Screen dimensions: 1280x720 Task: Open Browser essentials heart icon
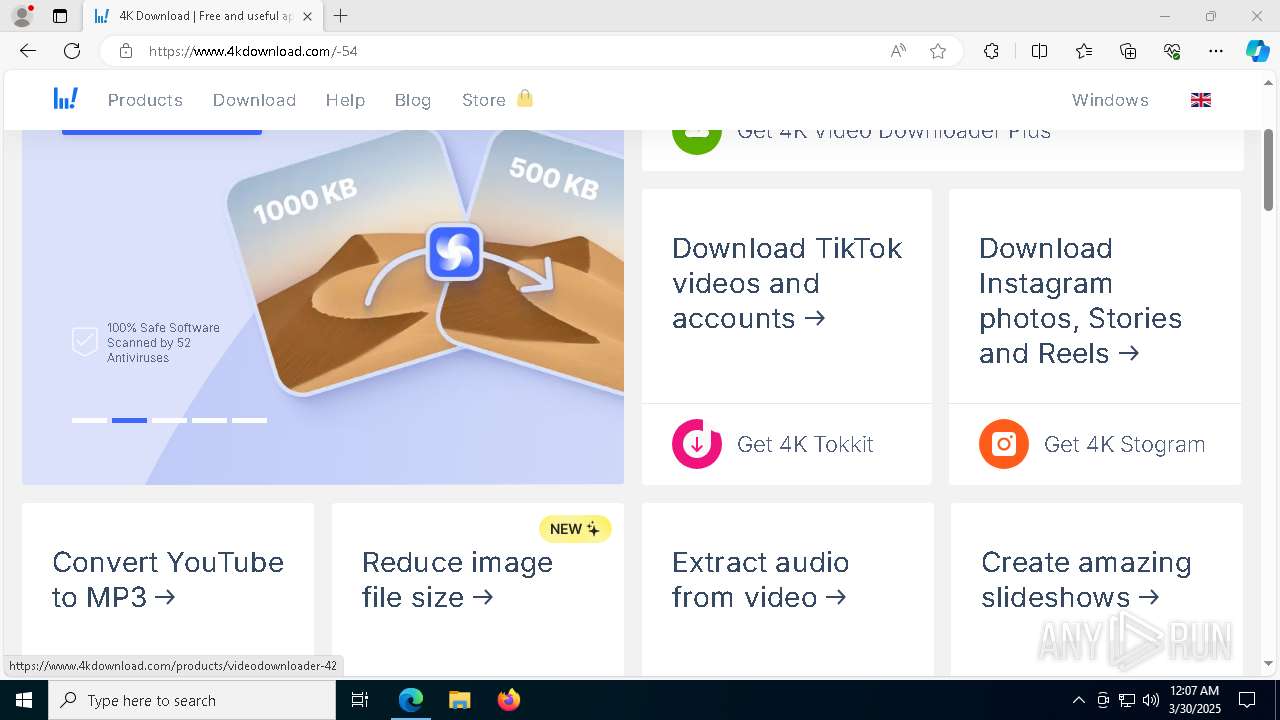[x=1172, y=51]
